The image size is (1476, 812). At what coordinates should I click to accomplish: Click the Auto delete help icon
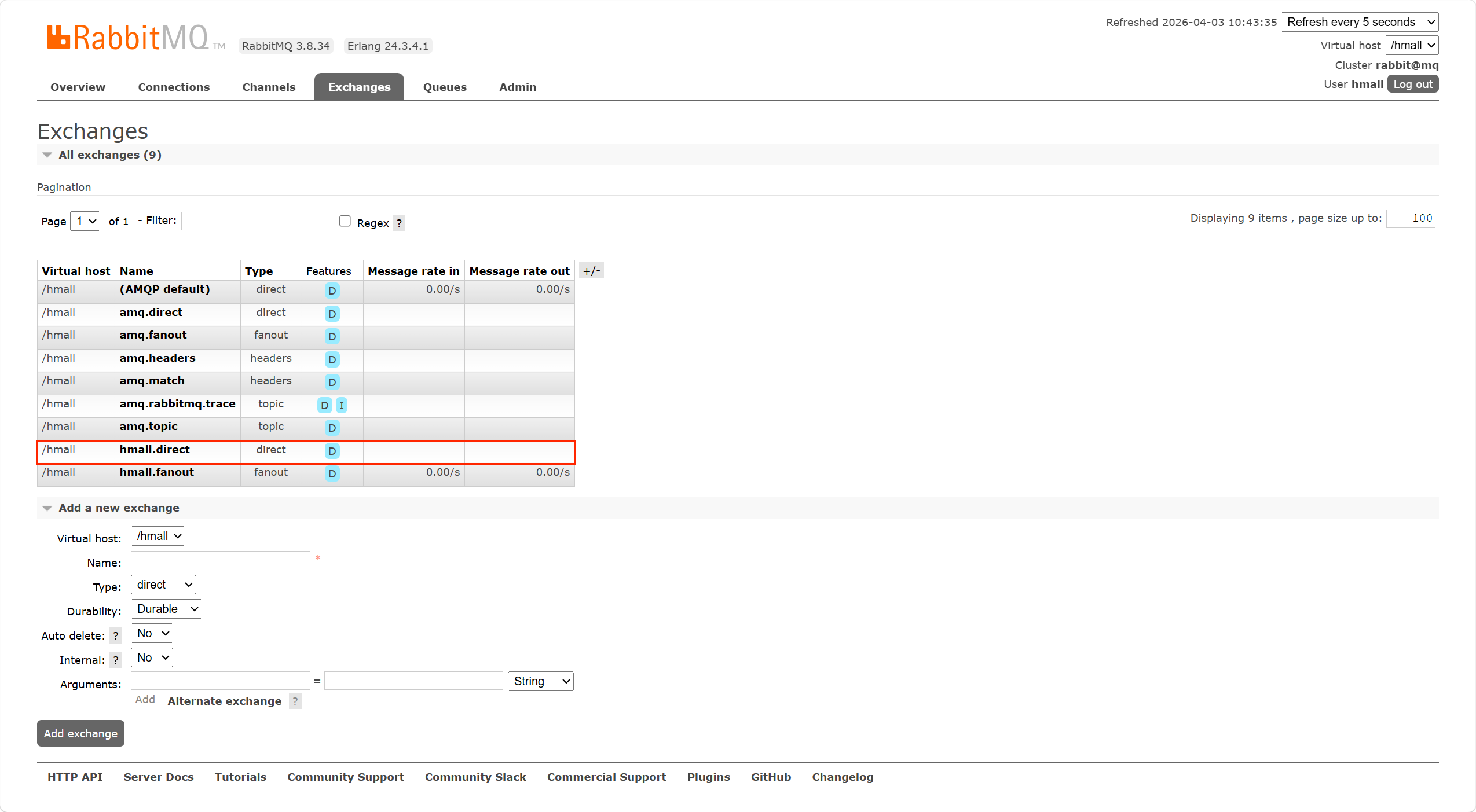tap(116, 635)
